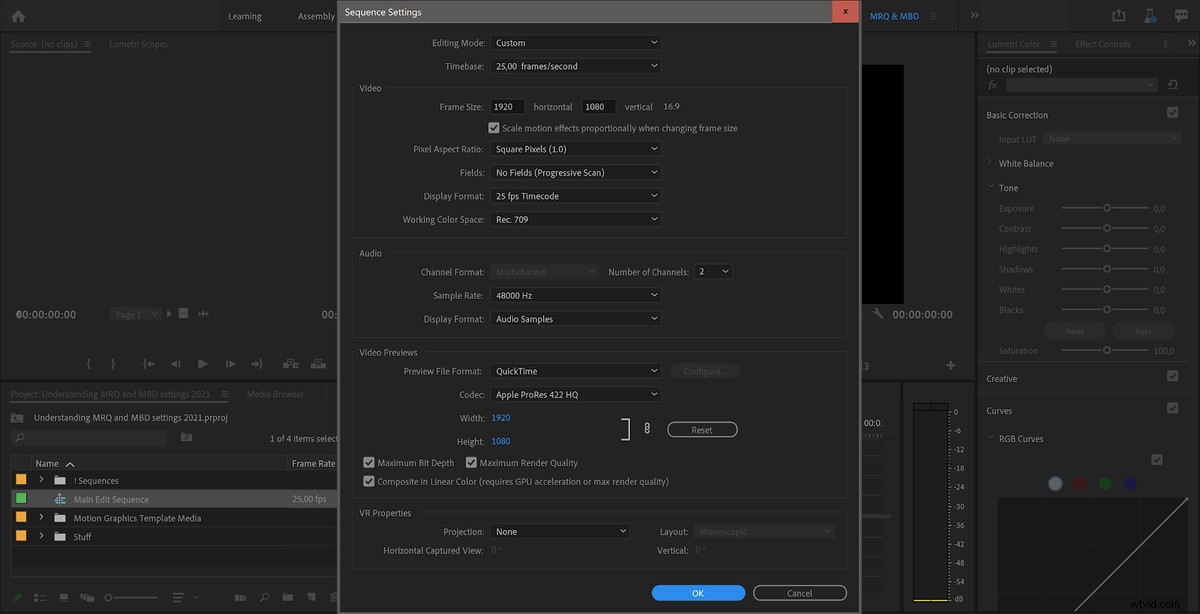Disable Maximum Render Quality
Viewport: 1200px width, 614px height.
pos(472,462)
